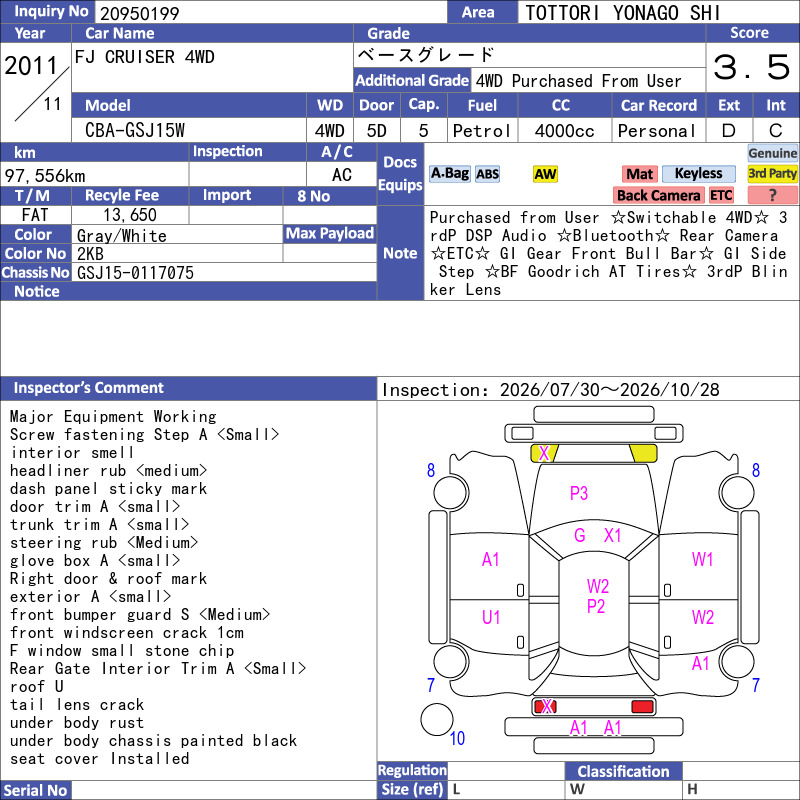This screenshot has height=800, width=800.
Task: Click the yellow 3rd Party legend badge
Action: (x=772, y=174)
